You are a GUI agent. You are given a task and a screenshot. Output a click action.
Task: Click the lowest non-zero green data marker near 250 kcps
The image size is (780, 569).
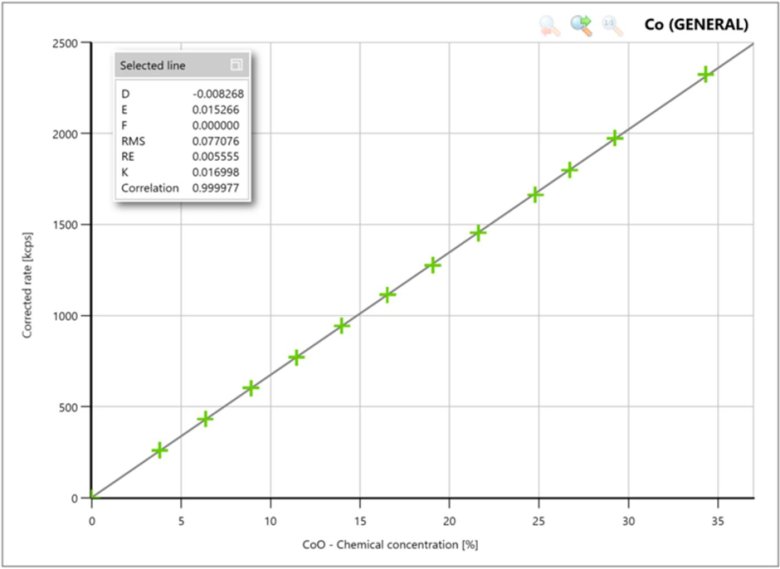pyautogui.click(x=159, y=450)
